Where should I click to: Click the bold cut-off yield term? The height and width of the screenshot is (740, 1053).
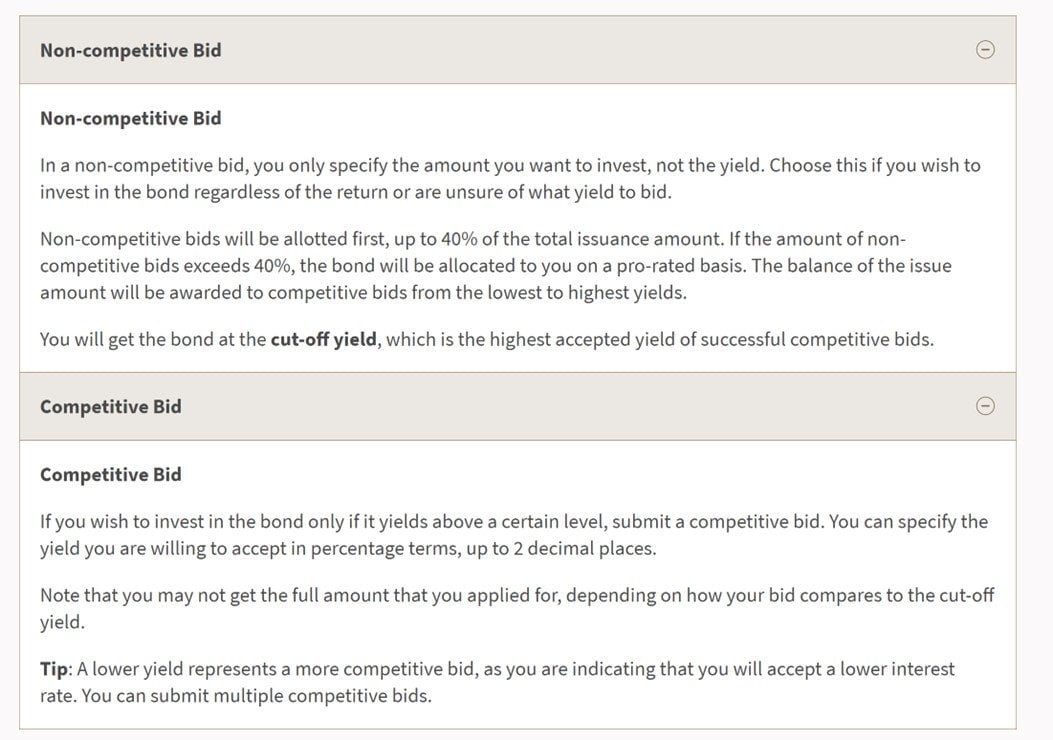tap(324, 339)
